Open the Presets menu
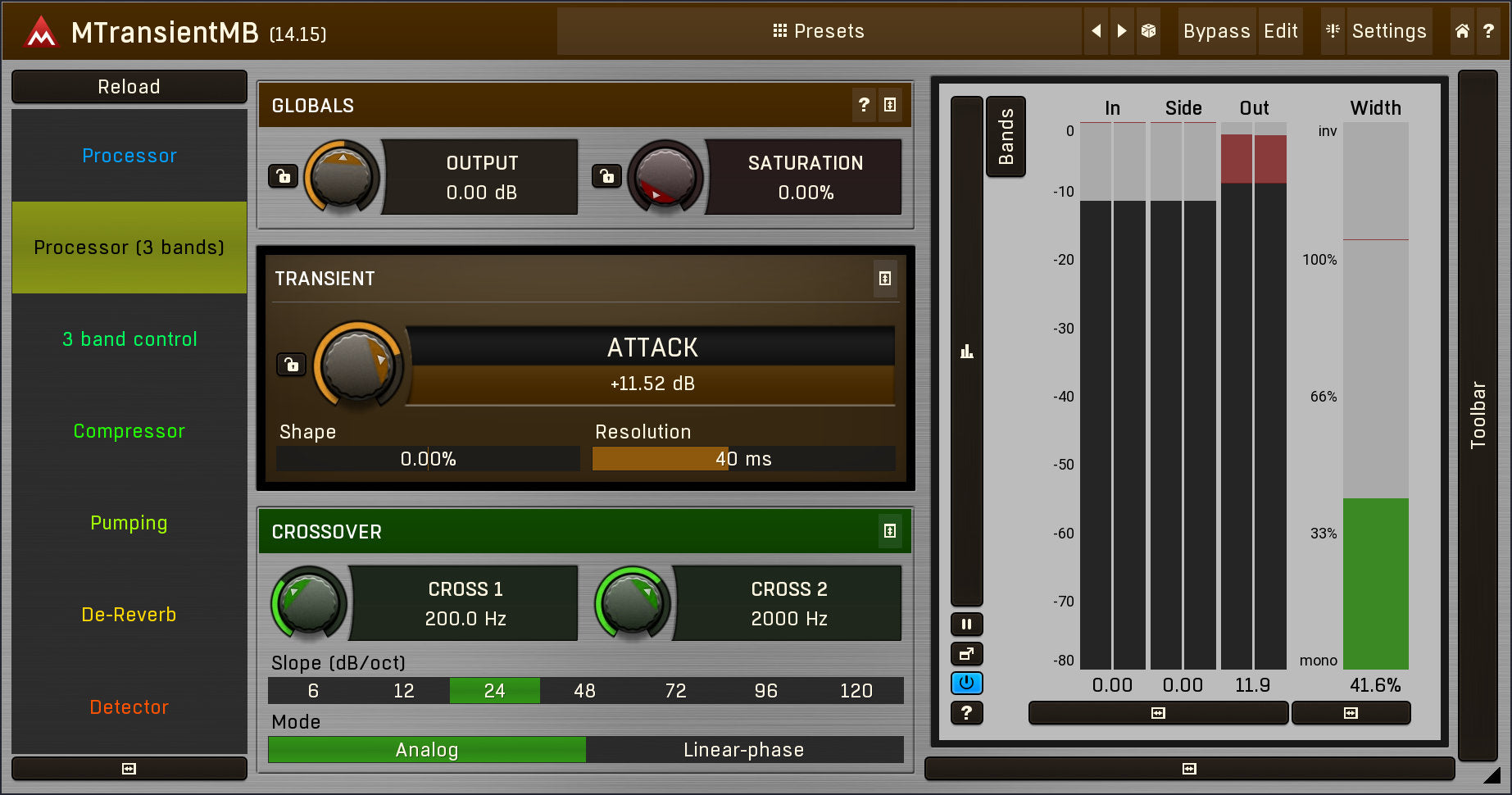The width and height of the screenshot is (1512, 795). coord(818,31)
